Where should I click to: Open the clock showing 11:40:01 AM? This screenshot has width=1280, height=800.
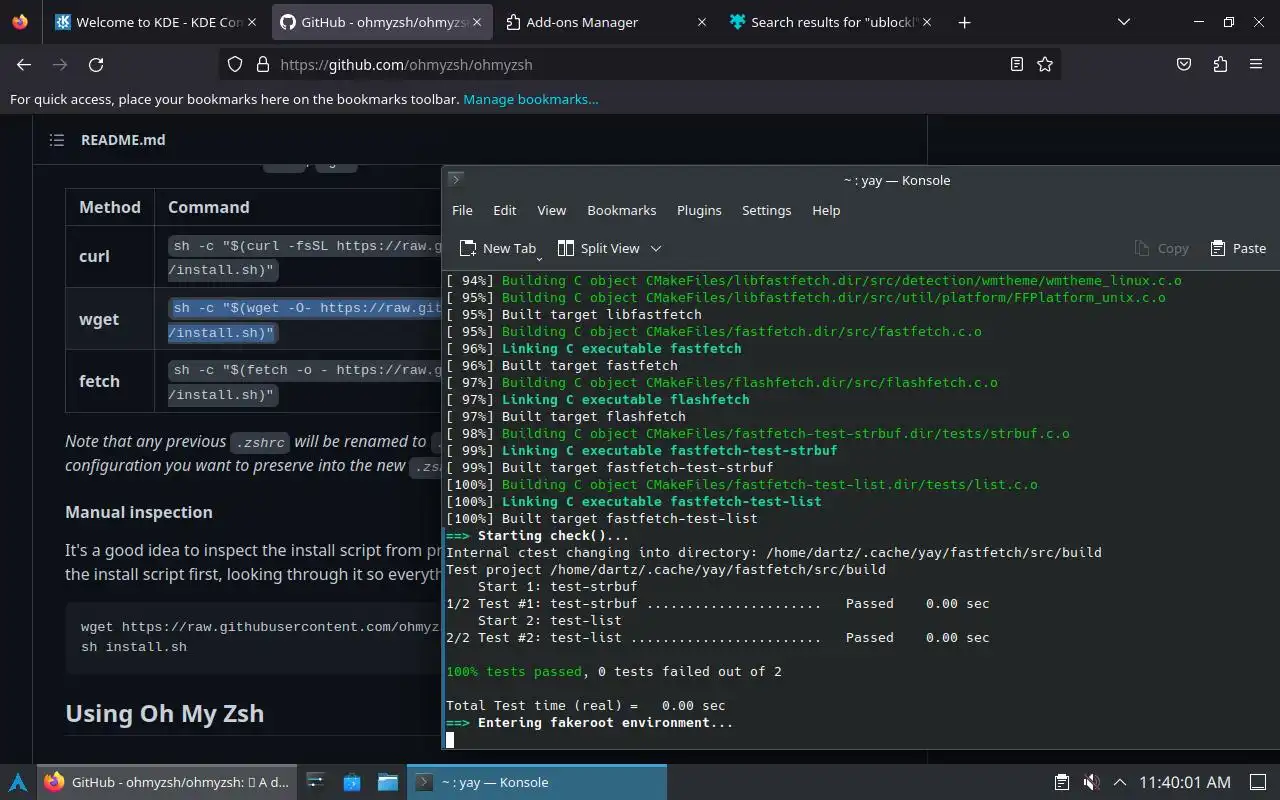tap(1185, 782)
